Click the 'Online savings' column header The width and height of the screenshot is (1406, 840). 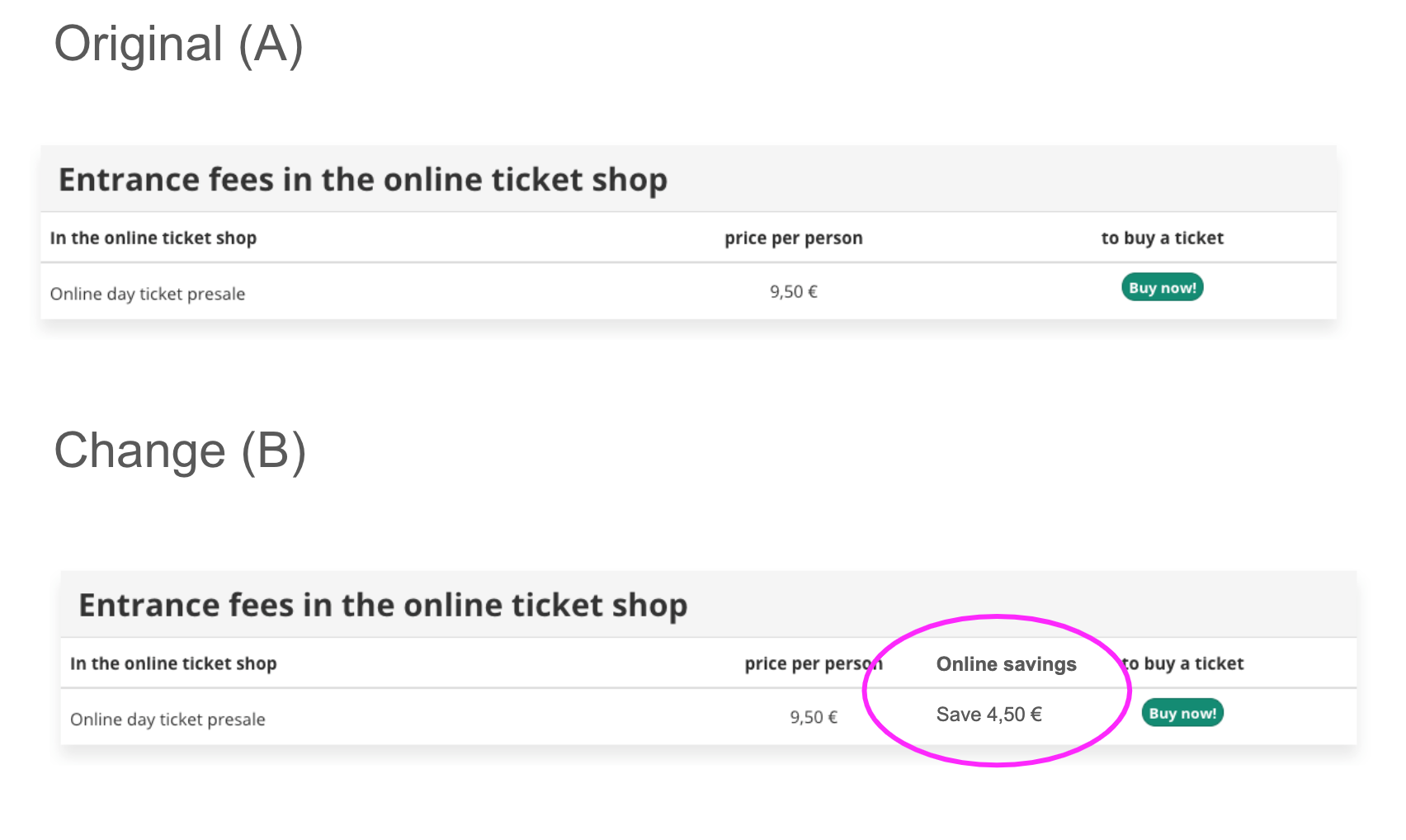(x=1006, y=664)
